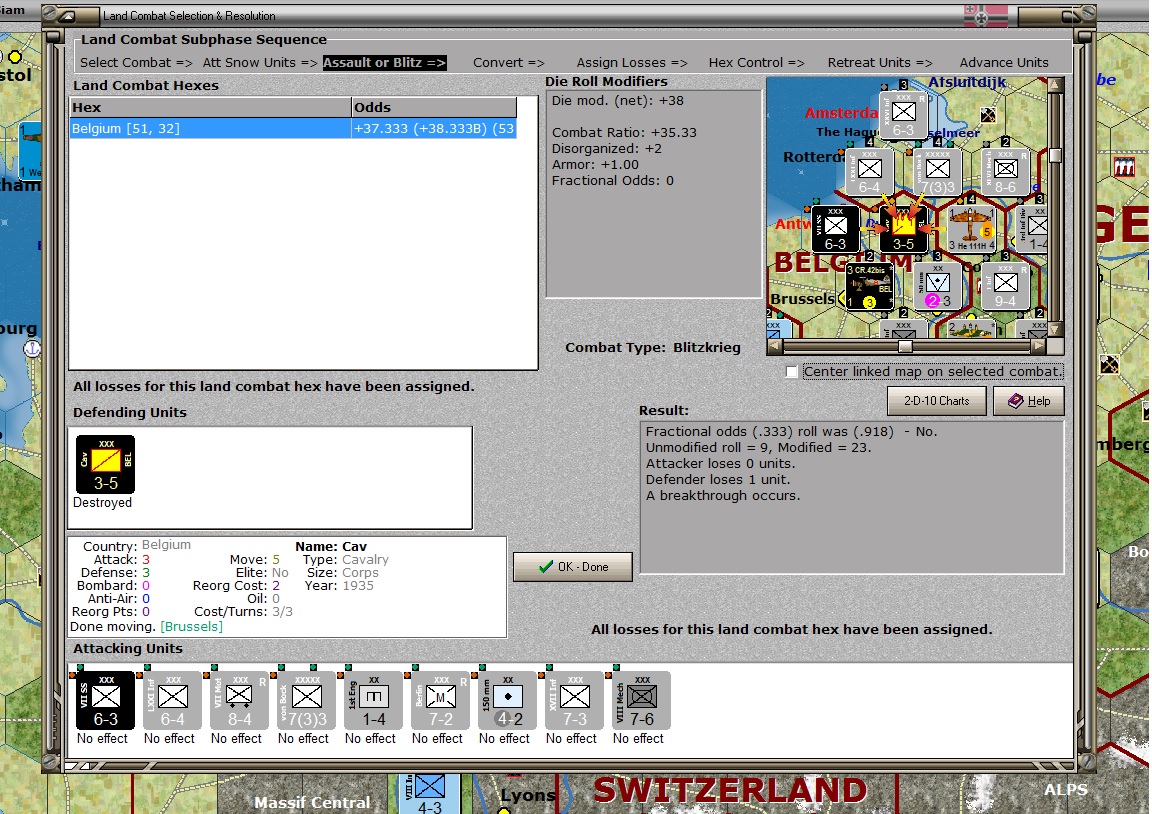Click the 7(3)3 HQ counter on minimap

937,172
